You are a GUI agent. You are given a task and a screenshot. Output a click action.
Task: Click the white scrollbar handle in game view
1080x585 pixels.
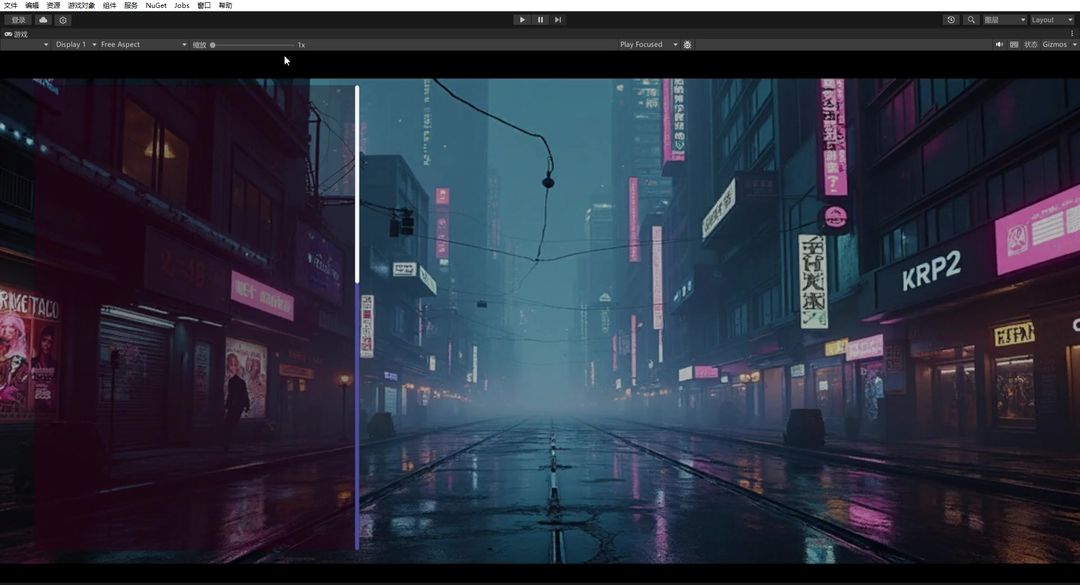pyautogui.click(x=357, y=183)
